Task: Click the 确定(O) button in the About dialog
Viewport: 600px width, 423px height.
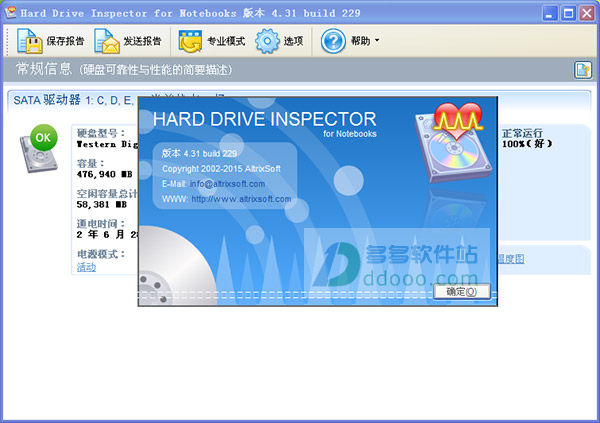Action: pos(461,292)
